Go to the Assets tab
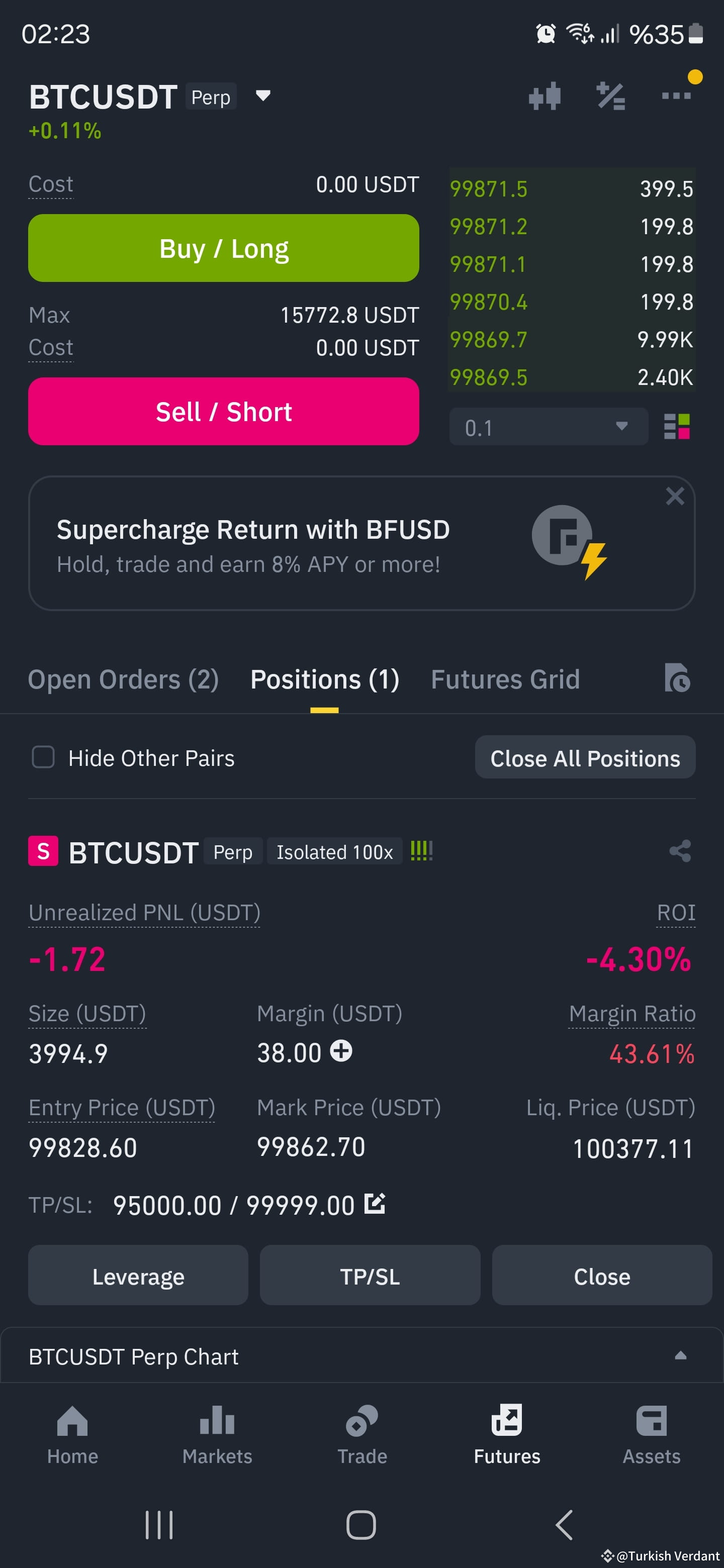This screenshot has width=724, height=1568. (x=651, y=1435)
